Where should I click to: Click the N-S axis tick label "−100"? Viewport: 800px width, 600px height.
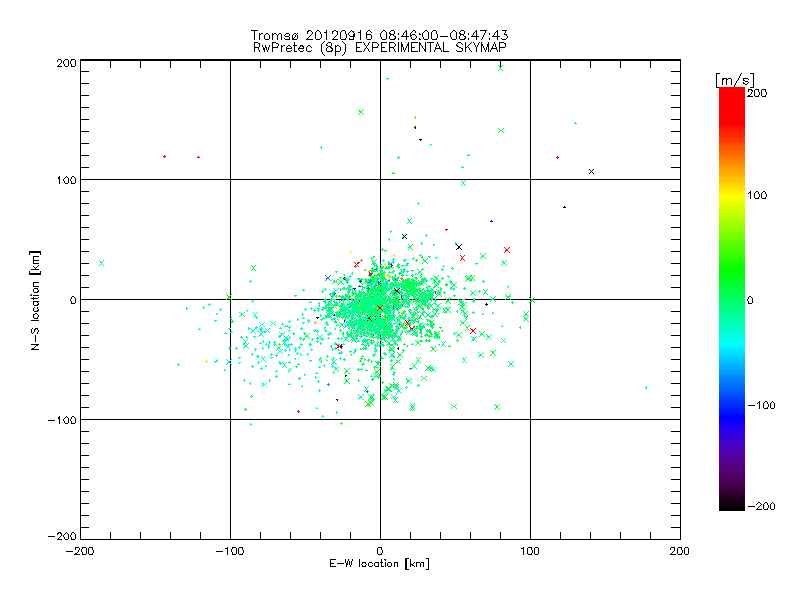[x=62, y=420]
